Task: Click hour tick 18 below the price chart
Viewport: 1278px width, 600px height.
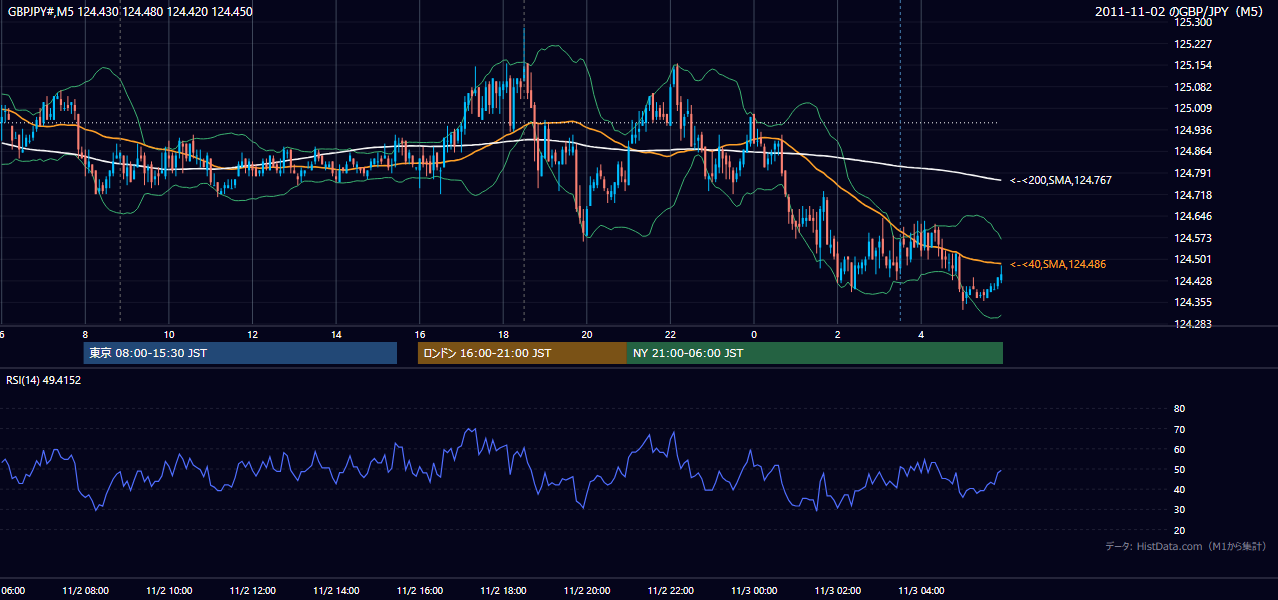Action: click(x=503, y=334)
